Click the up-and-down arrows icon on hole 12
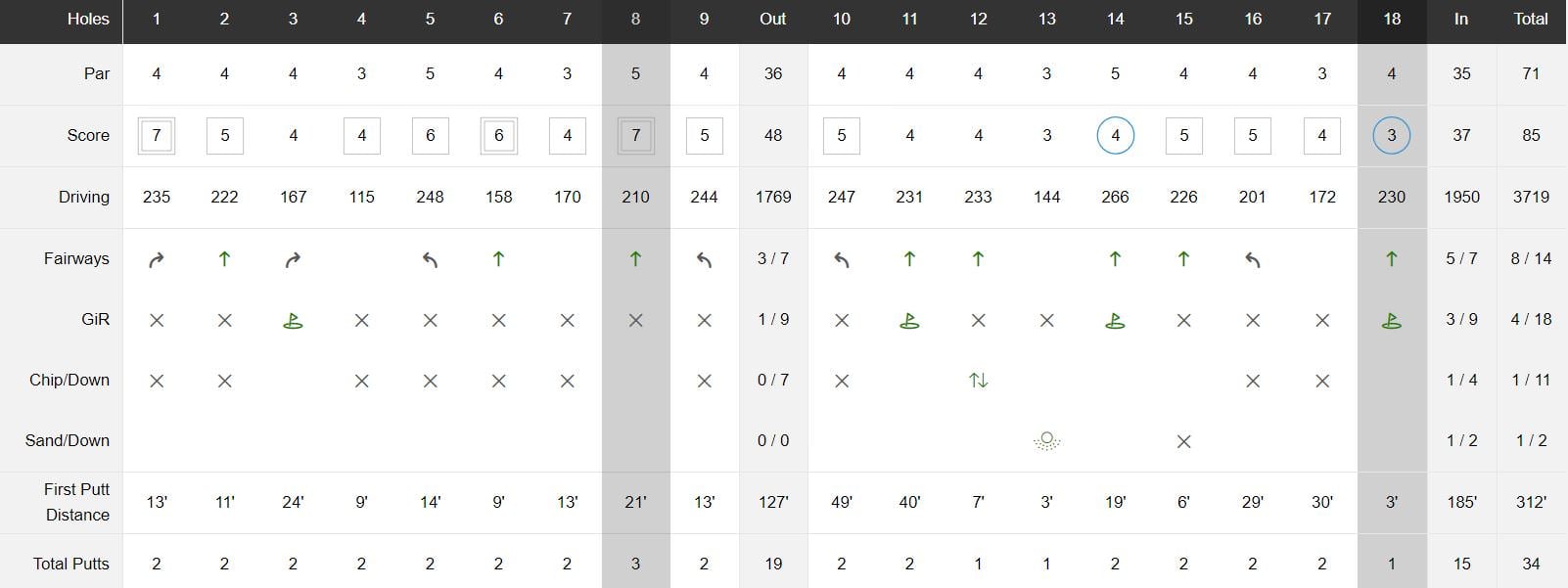This screenshot has width=1568, height=588. point(978,381)
